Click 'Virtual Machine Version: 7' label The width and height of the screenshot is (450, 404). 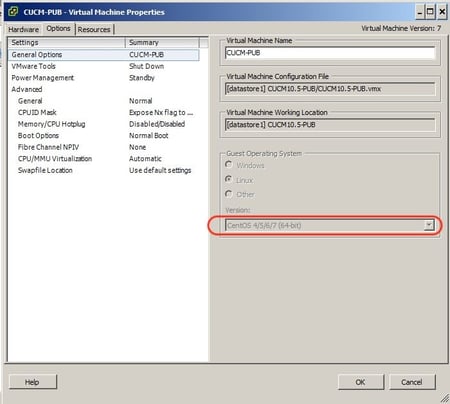pos(401,28)
